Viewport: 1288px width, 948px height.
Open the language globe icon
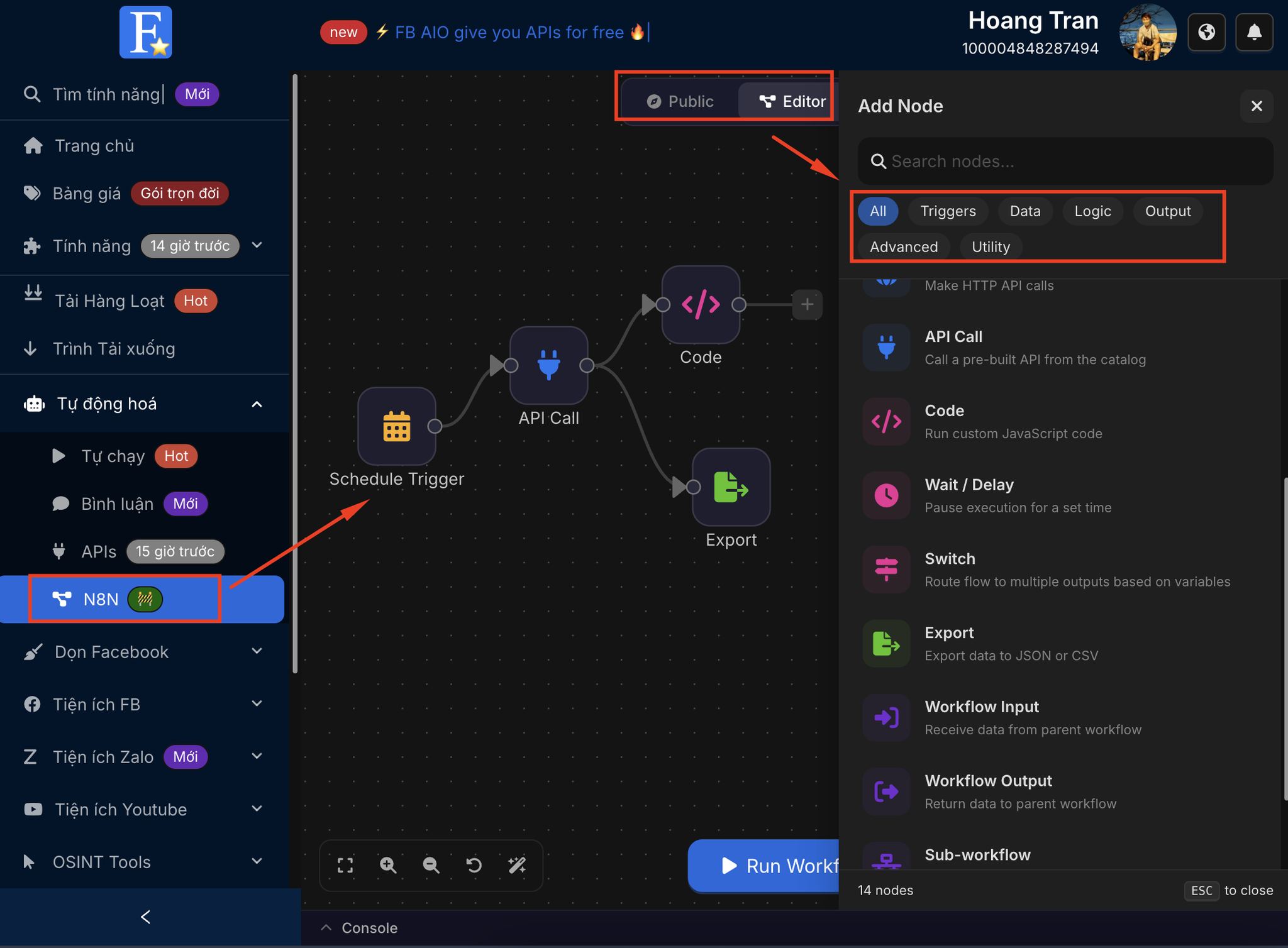[1206, 32]
